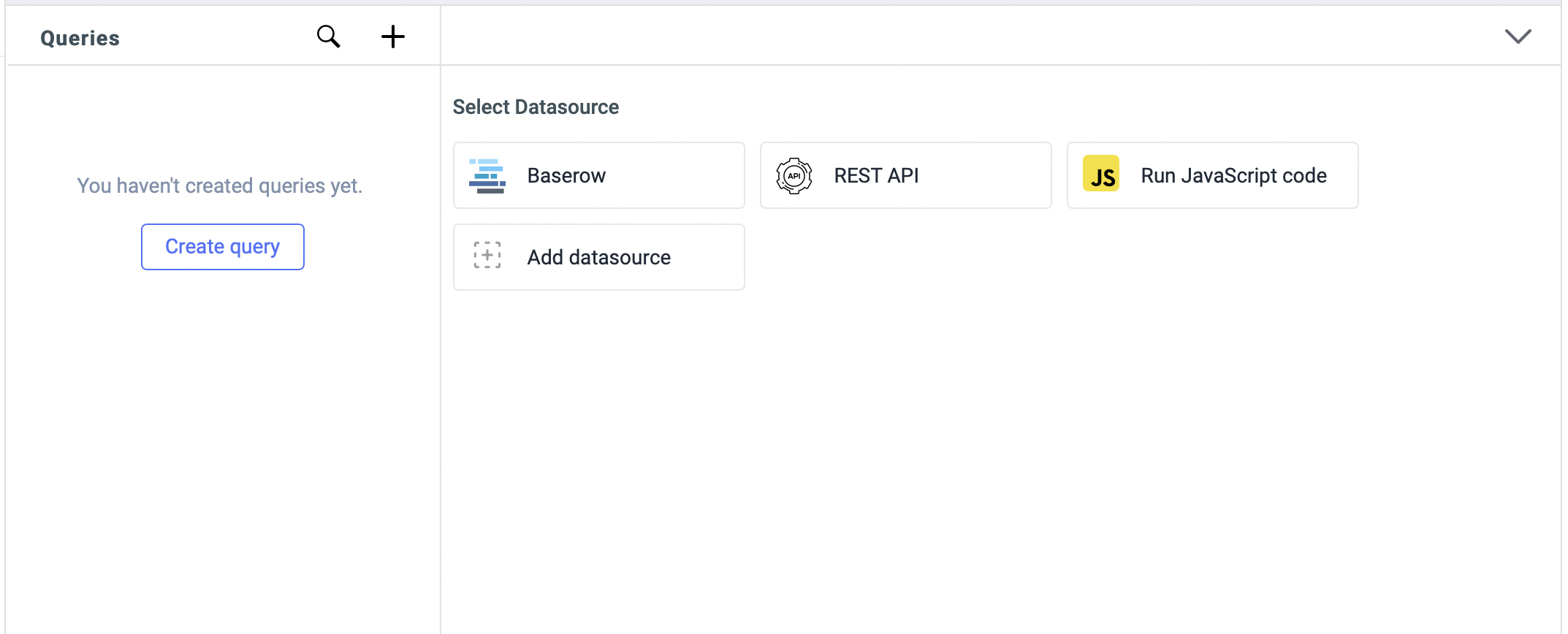This screenshot has height=634, width=1568.
Task: Open Run JavaScript code option
Action: pos(1212,175)
